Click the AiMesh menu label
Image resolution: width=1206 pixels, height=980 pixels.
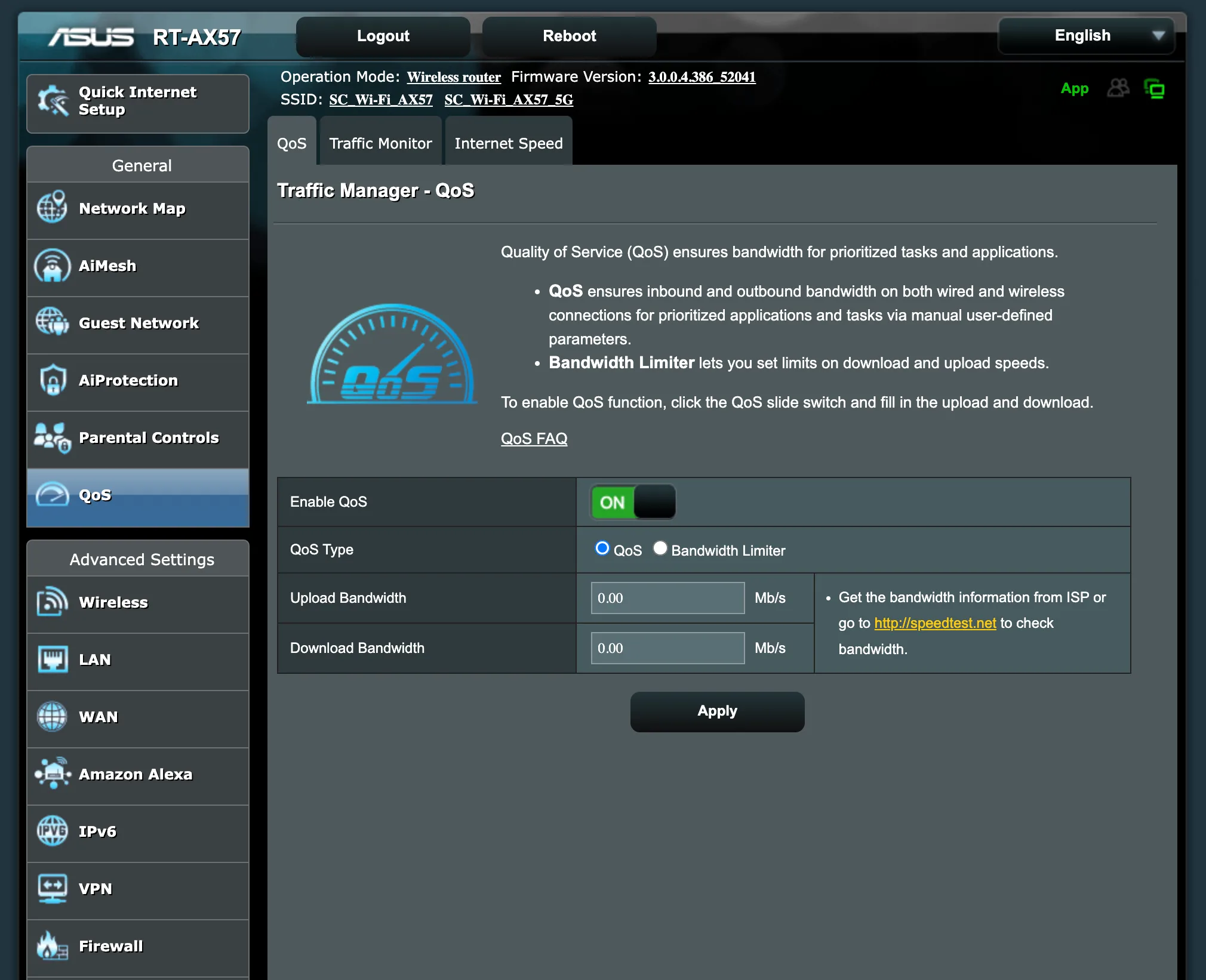107,266
